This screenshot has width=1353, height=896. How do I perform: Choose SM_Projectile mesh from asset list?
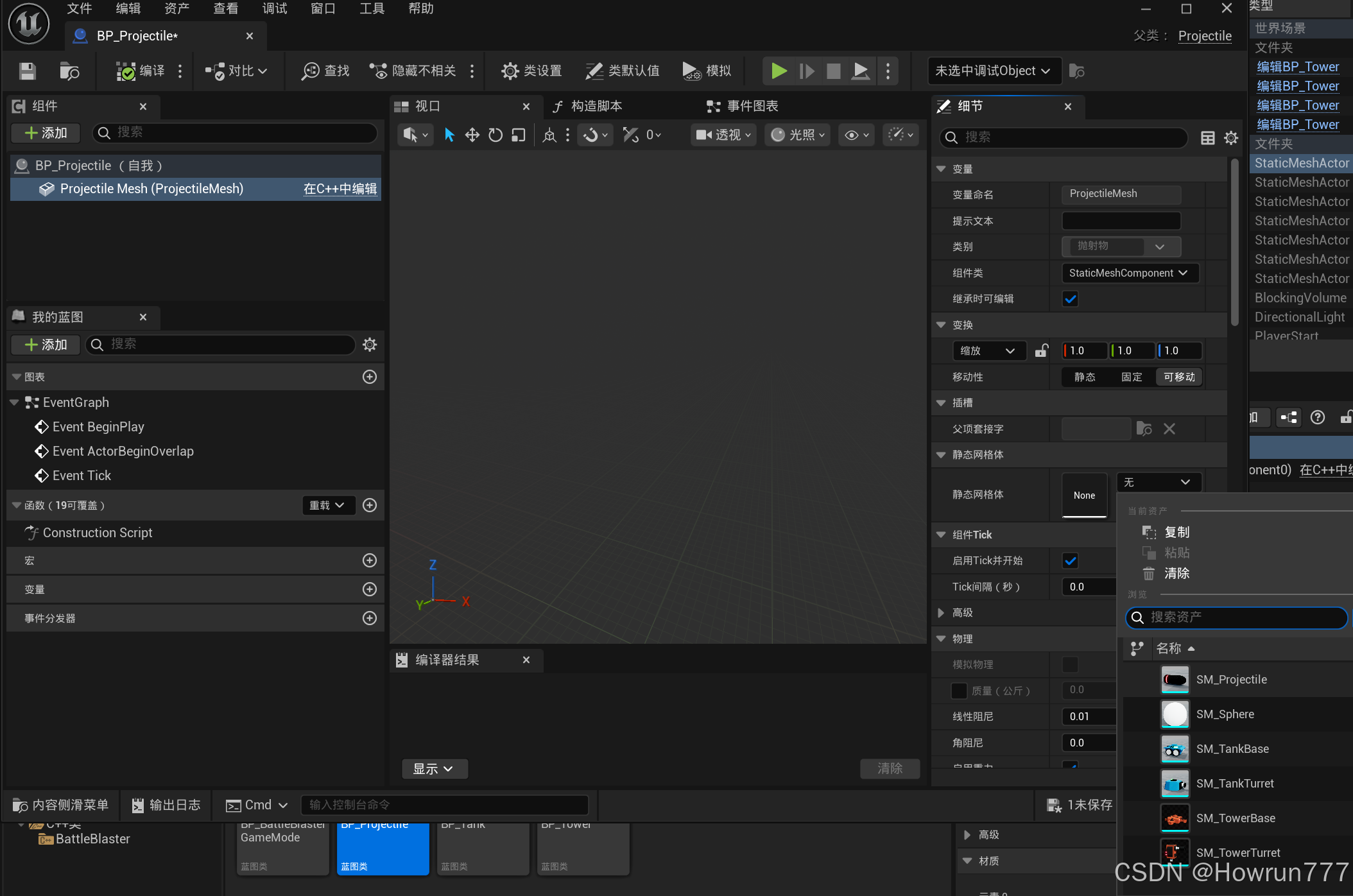coord(1230,680)
